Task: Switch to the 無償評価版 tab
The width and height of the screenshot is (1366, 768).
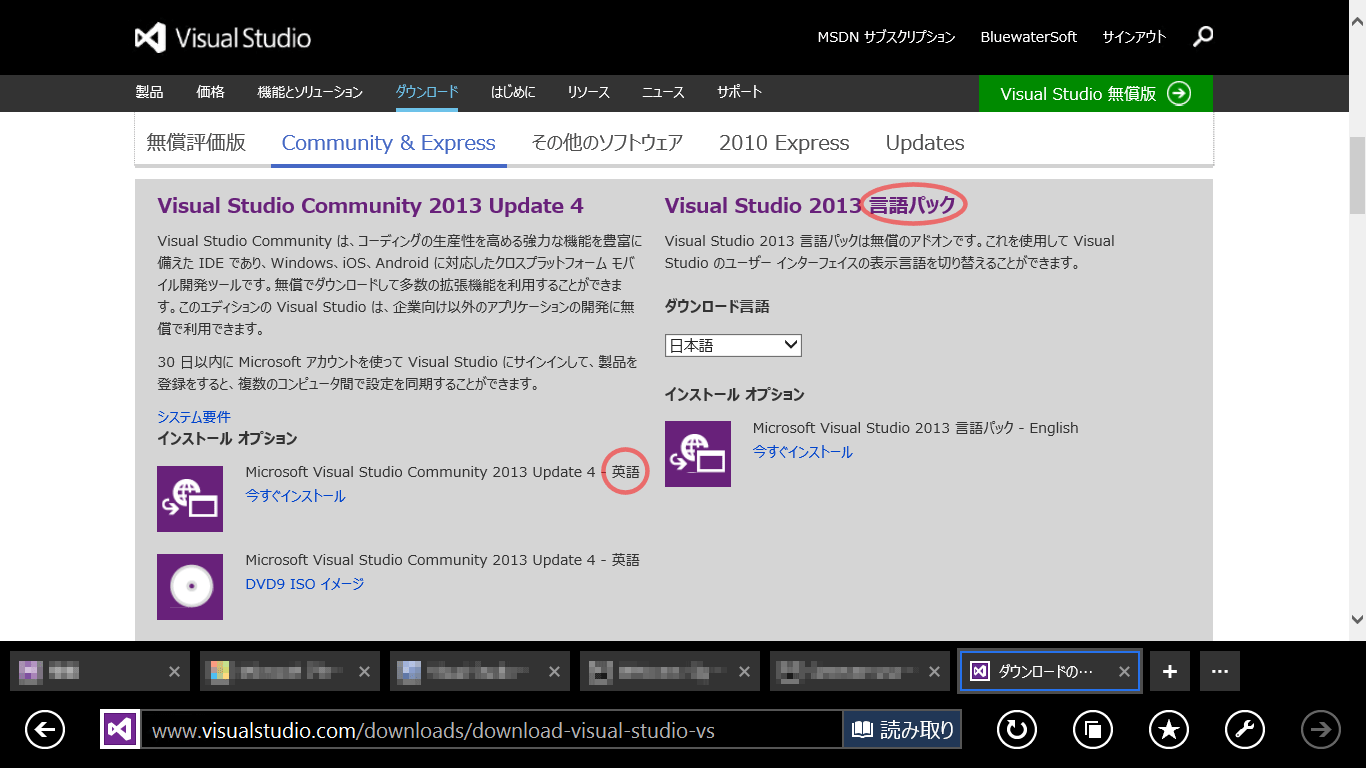Action: [196, 143]
